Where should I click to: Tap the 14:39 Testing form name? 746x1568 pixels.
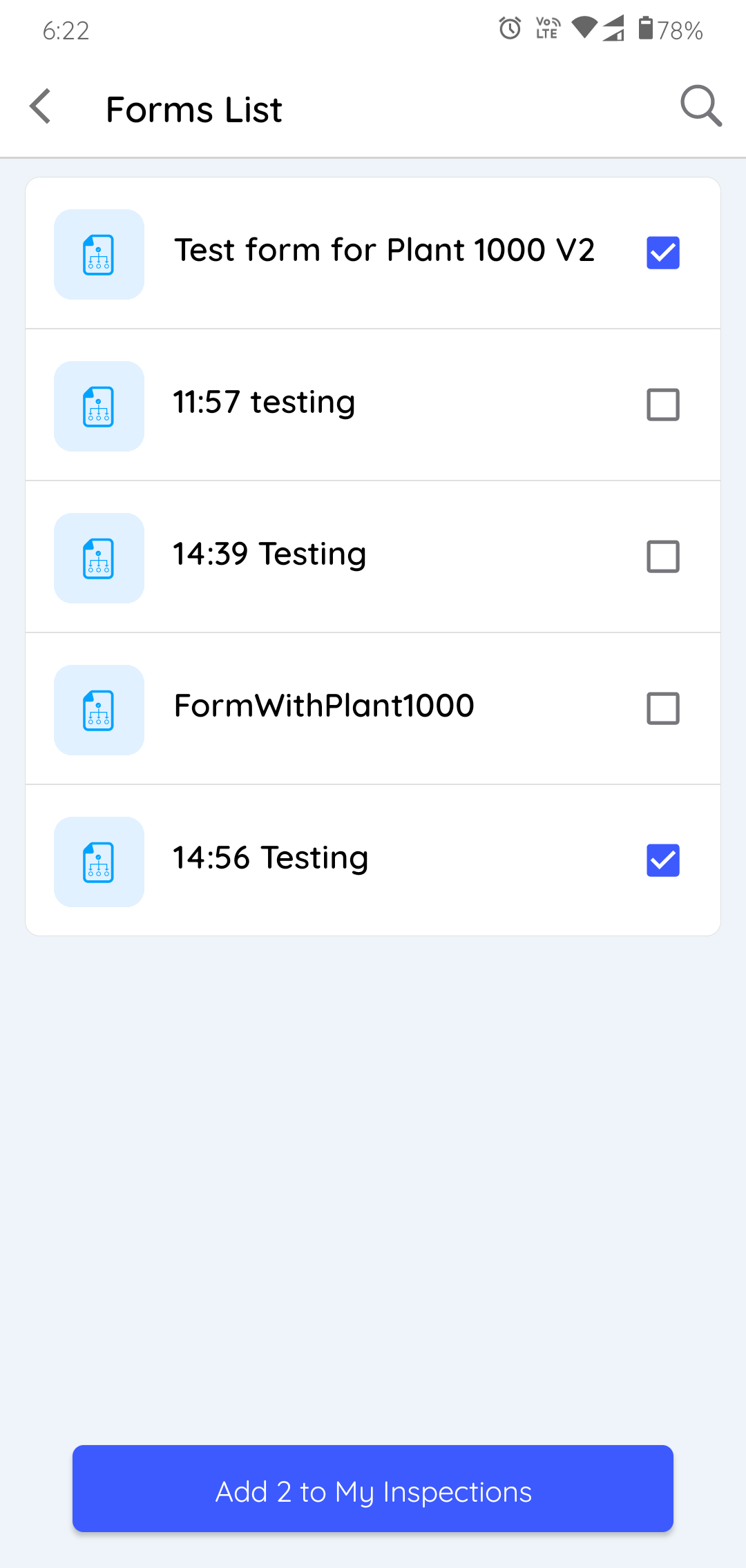click(269, 554)
